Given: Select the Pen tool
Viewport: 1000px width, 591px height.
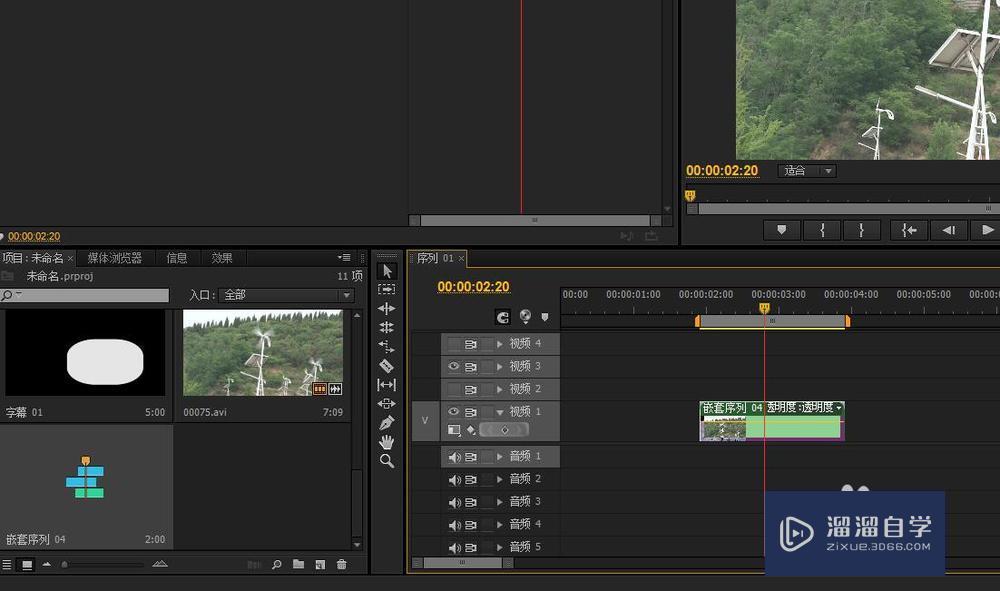Looking at the screenshot, I should [x=387, y=423].
